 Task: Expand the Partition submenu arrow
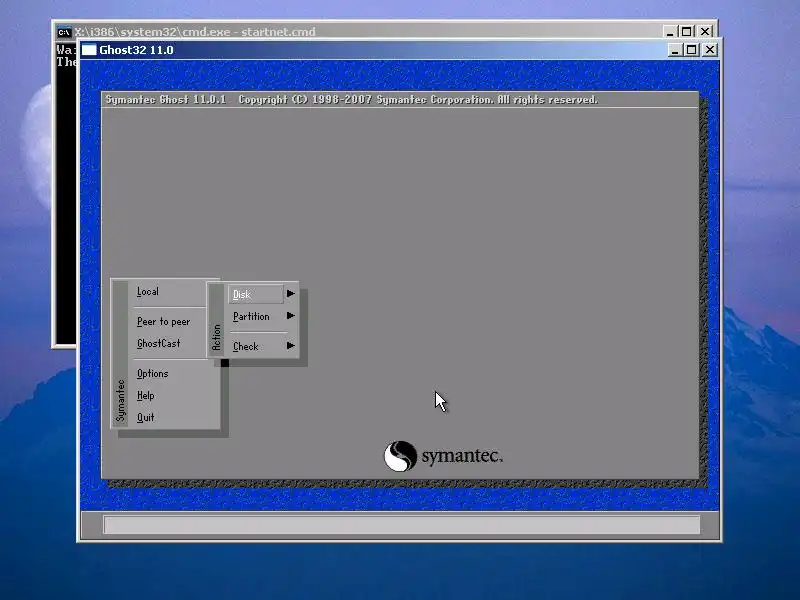point(291,316)
